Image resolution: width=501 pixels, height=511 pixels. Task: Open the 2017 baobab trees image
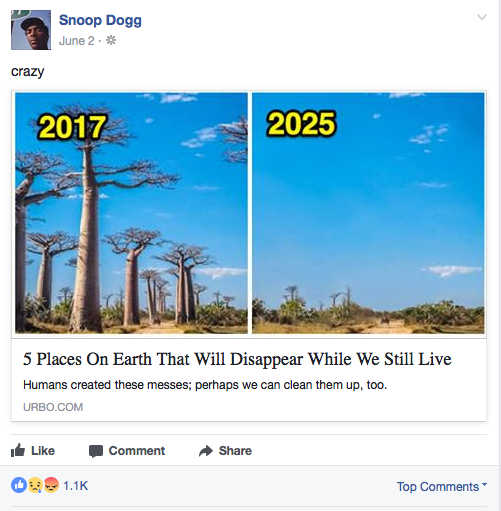point(131,213)
